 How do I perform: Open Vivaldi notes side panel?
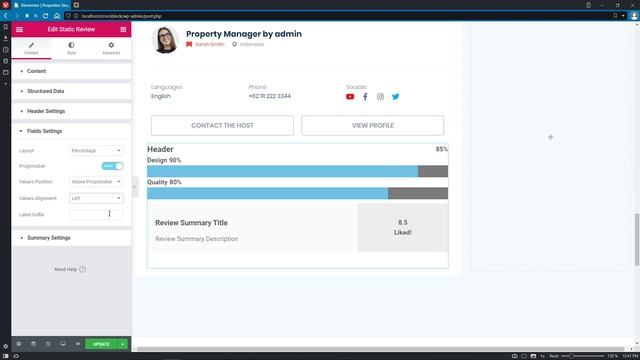coord(5,61)
